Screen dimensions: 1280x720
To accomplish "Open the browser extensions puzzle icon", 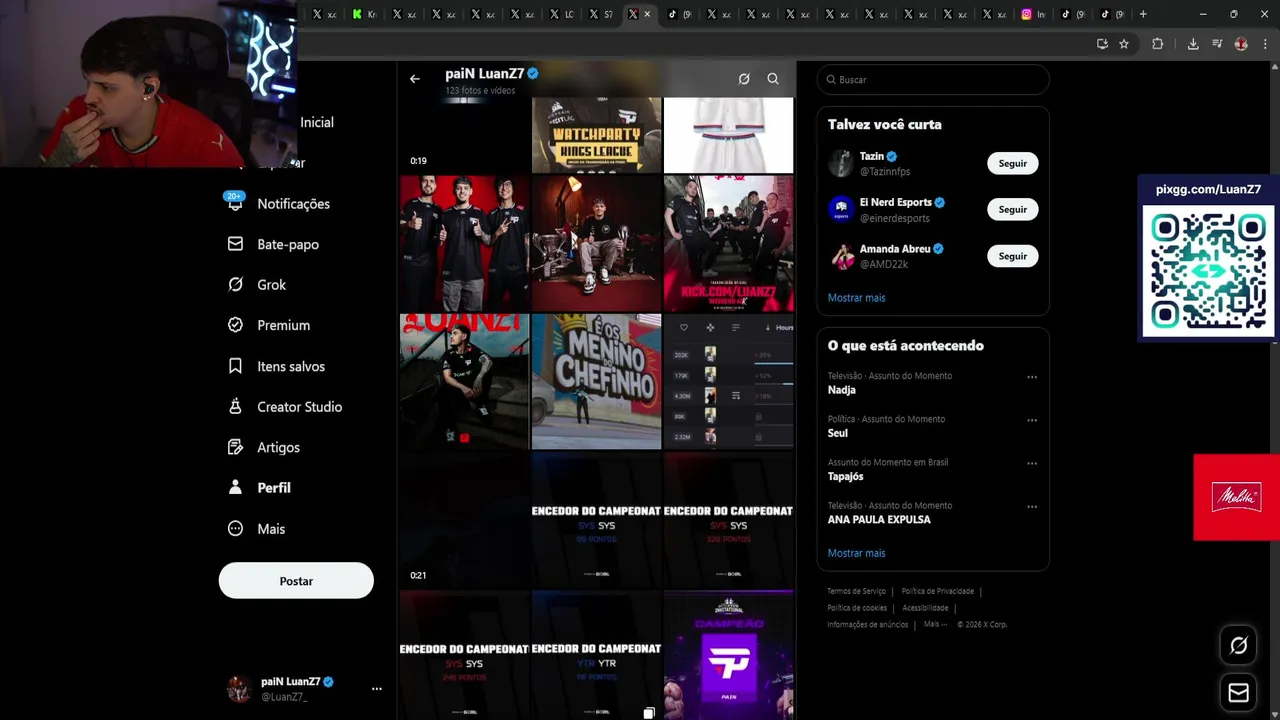I will [1158, 44].
